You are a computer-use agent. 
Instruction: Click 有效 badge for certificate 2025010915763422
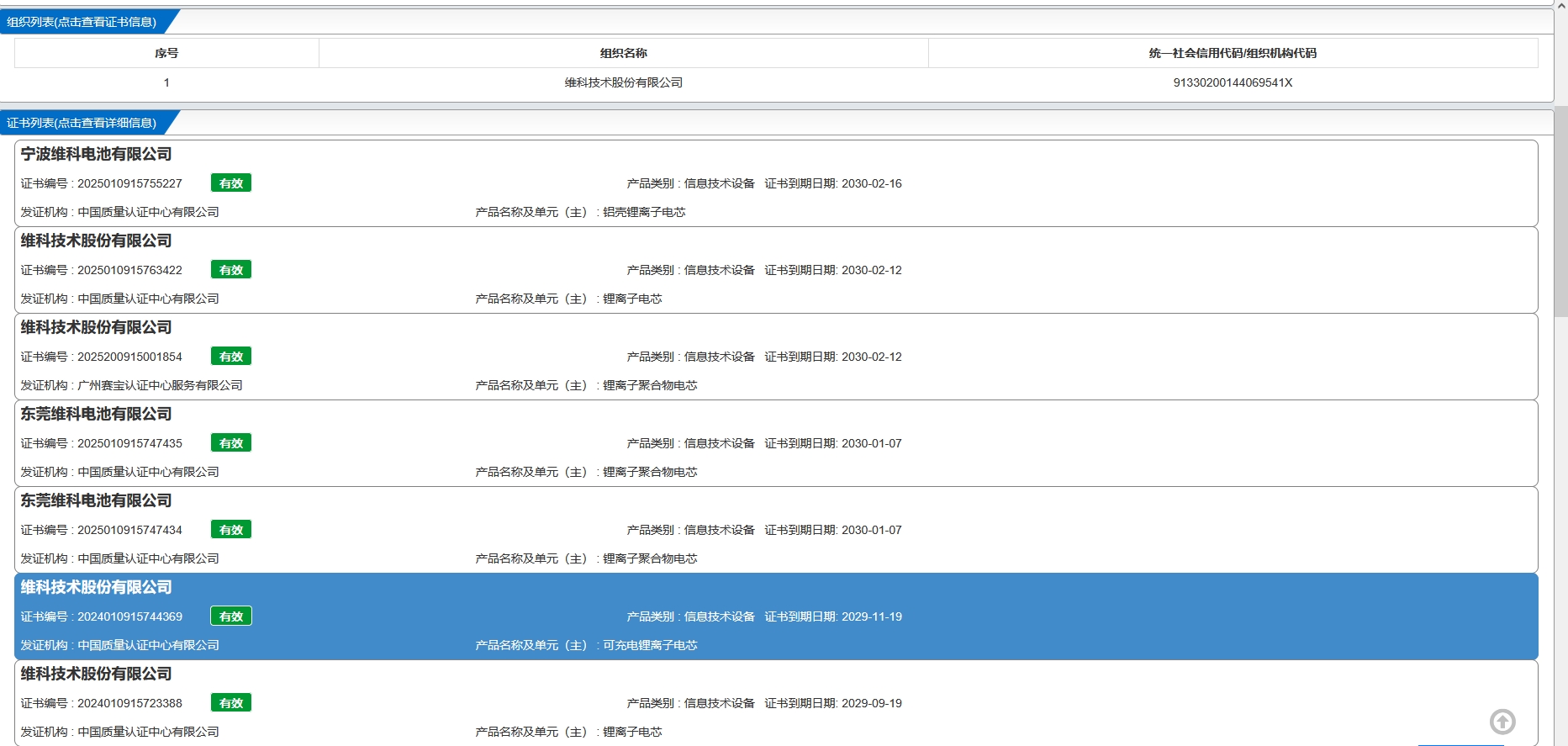[231, 270]
